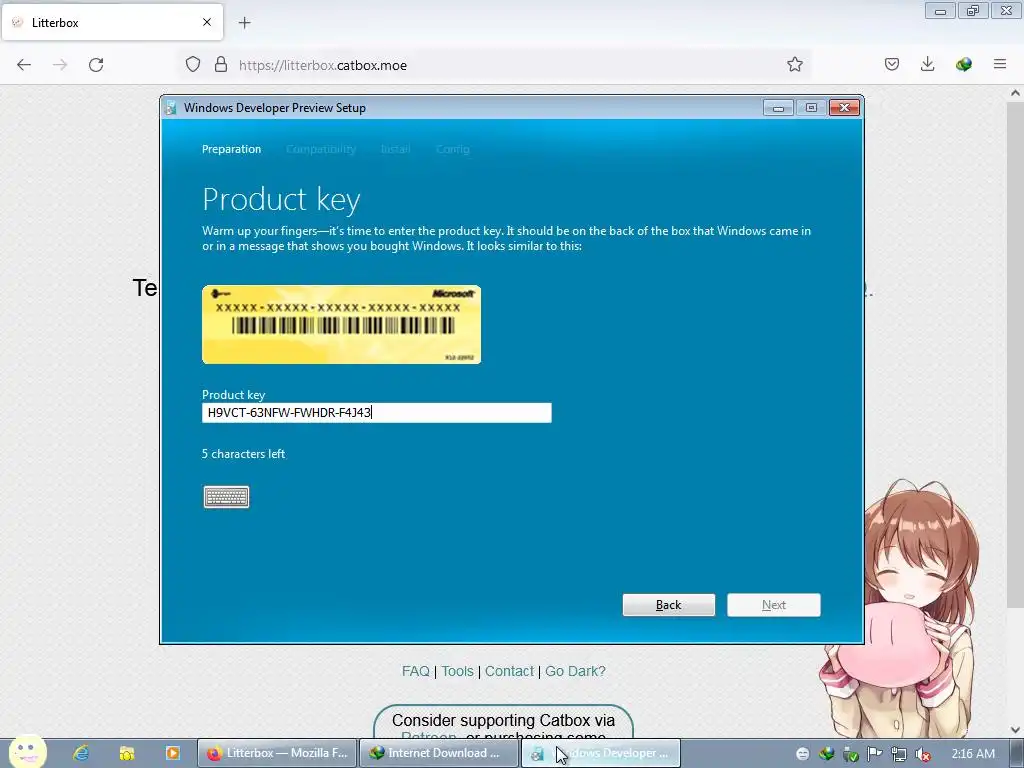1024x768 pixels.
Task: Click the Next button in setup
Action: 774,605
